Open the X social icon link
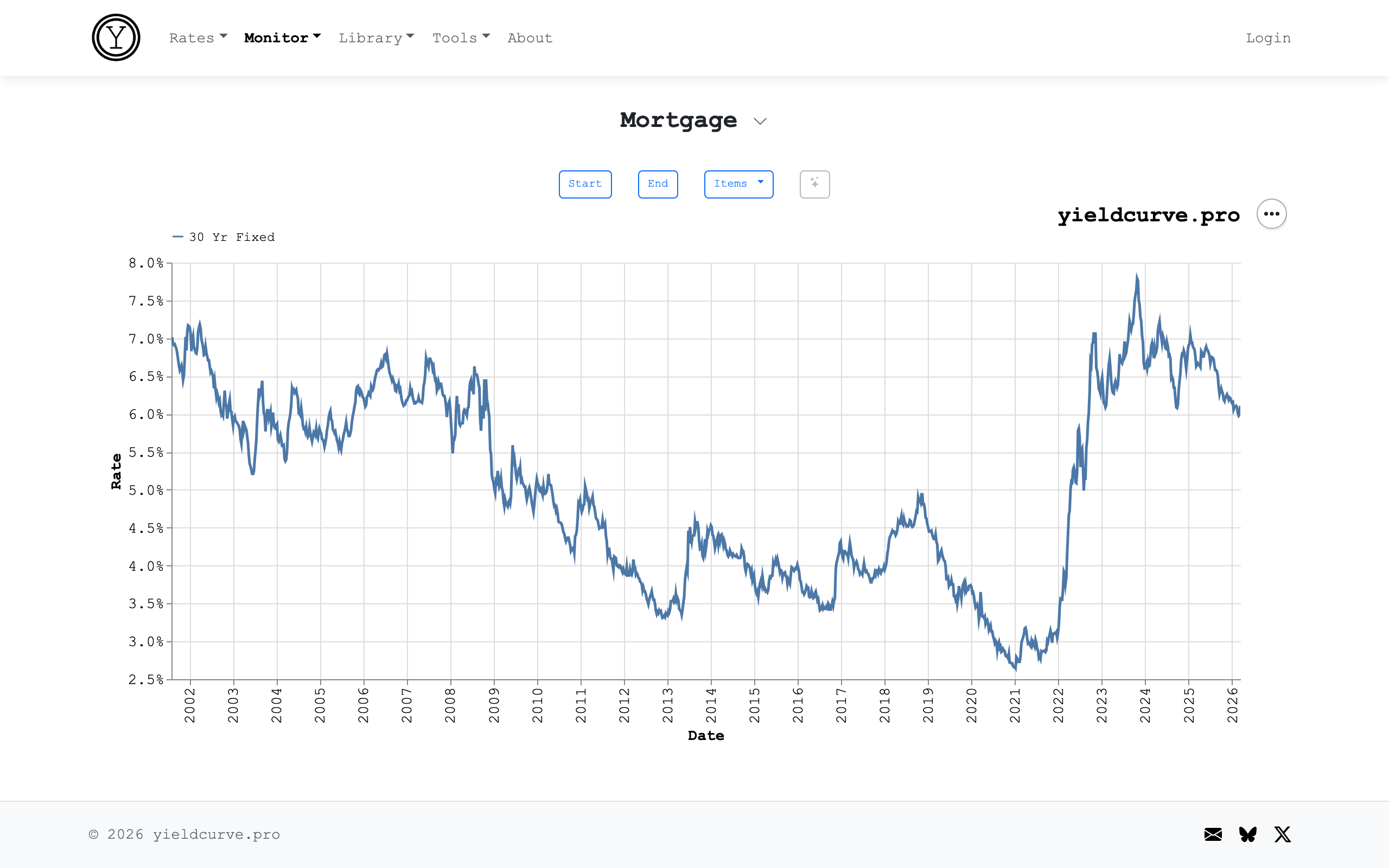The height and width of the screenshot is (868, 1389). click(1283, 834)
